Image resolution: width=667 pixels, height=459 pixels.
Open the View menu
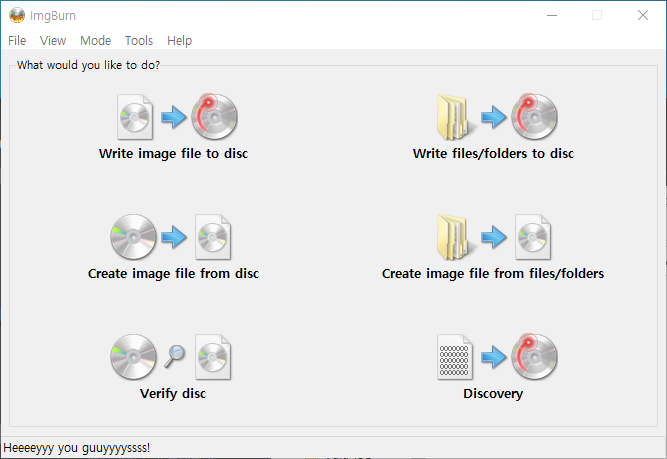coord(53,41)
